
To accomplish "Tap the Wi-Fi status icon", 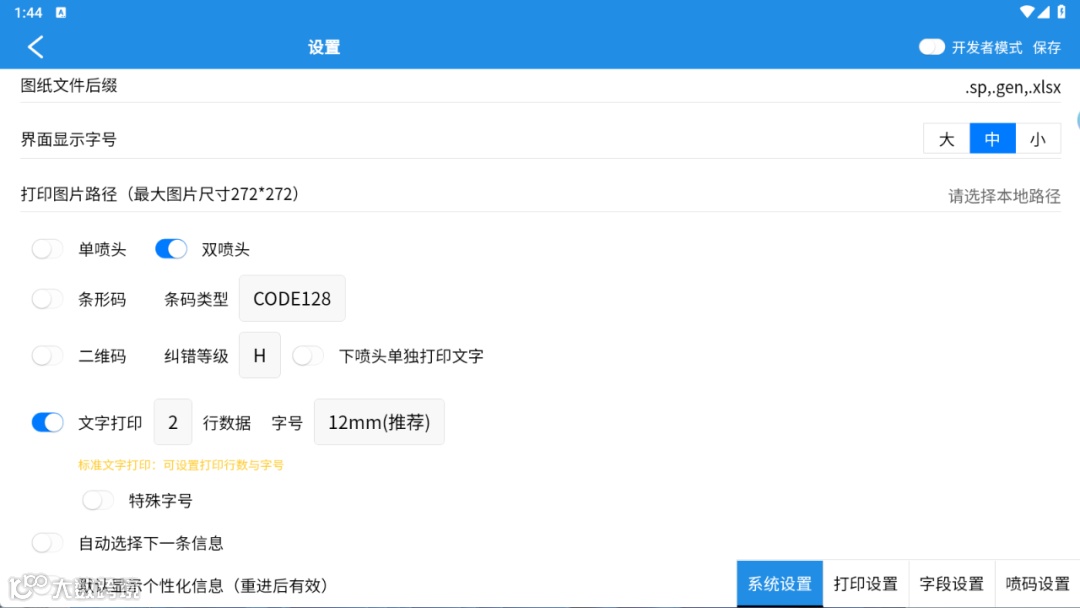I will pyautogui.click(x=1027, y=12).
